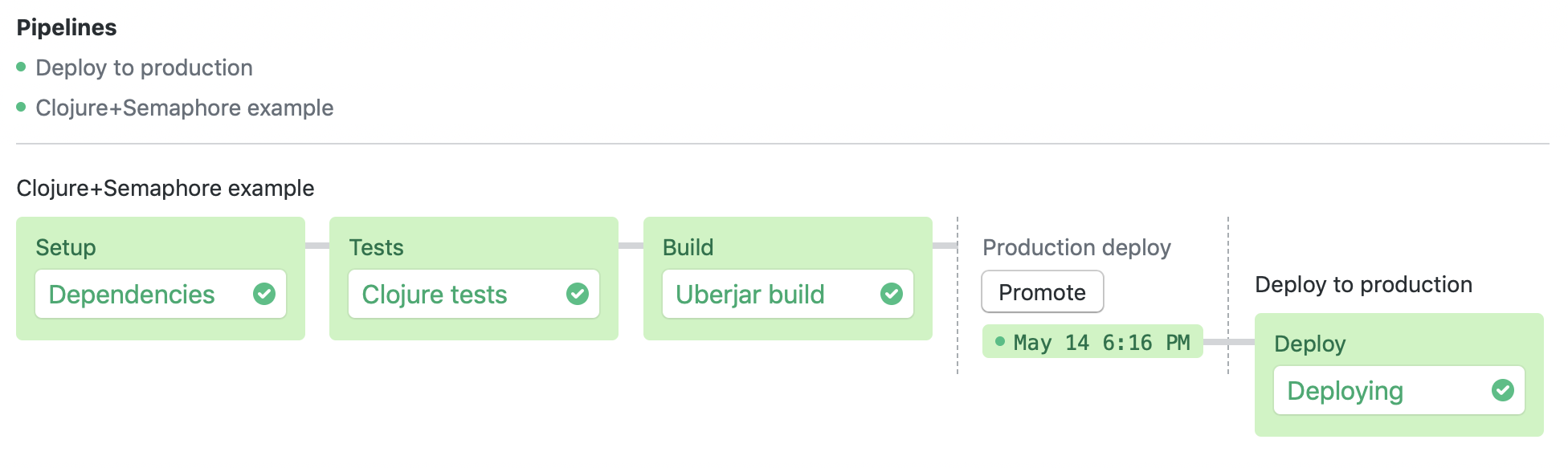Click the Promote button
This screenshot has height=468, width=1568.
click(x=1043, y=292)
